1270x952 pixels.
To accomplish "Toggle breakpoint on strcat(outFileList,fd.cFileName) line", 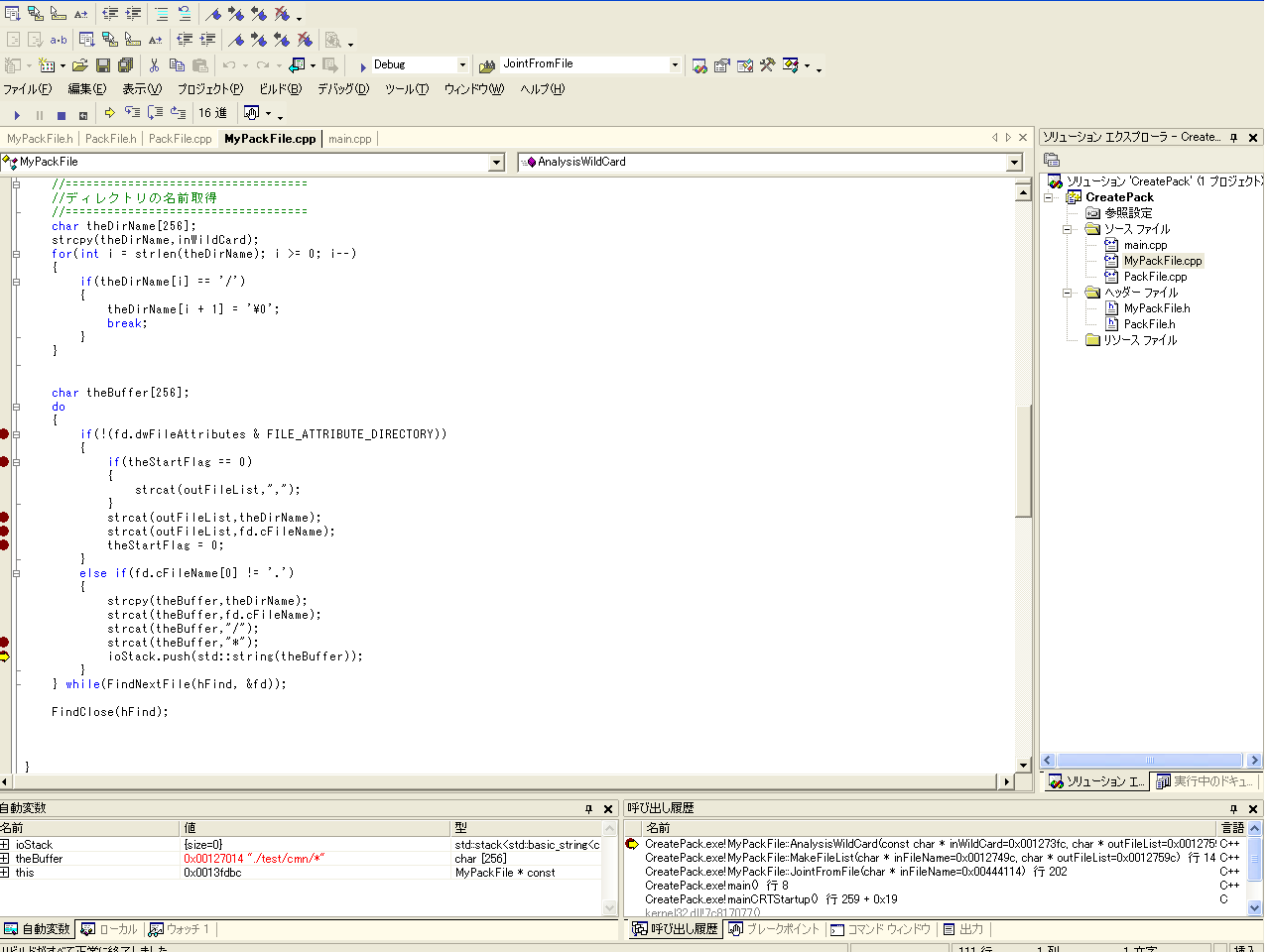I will [x=4, y=532].
